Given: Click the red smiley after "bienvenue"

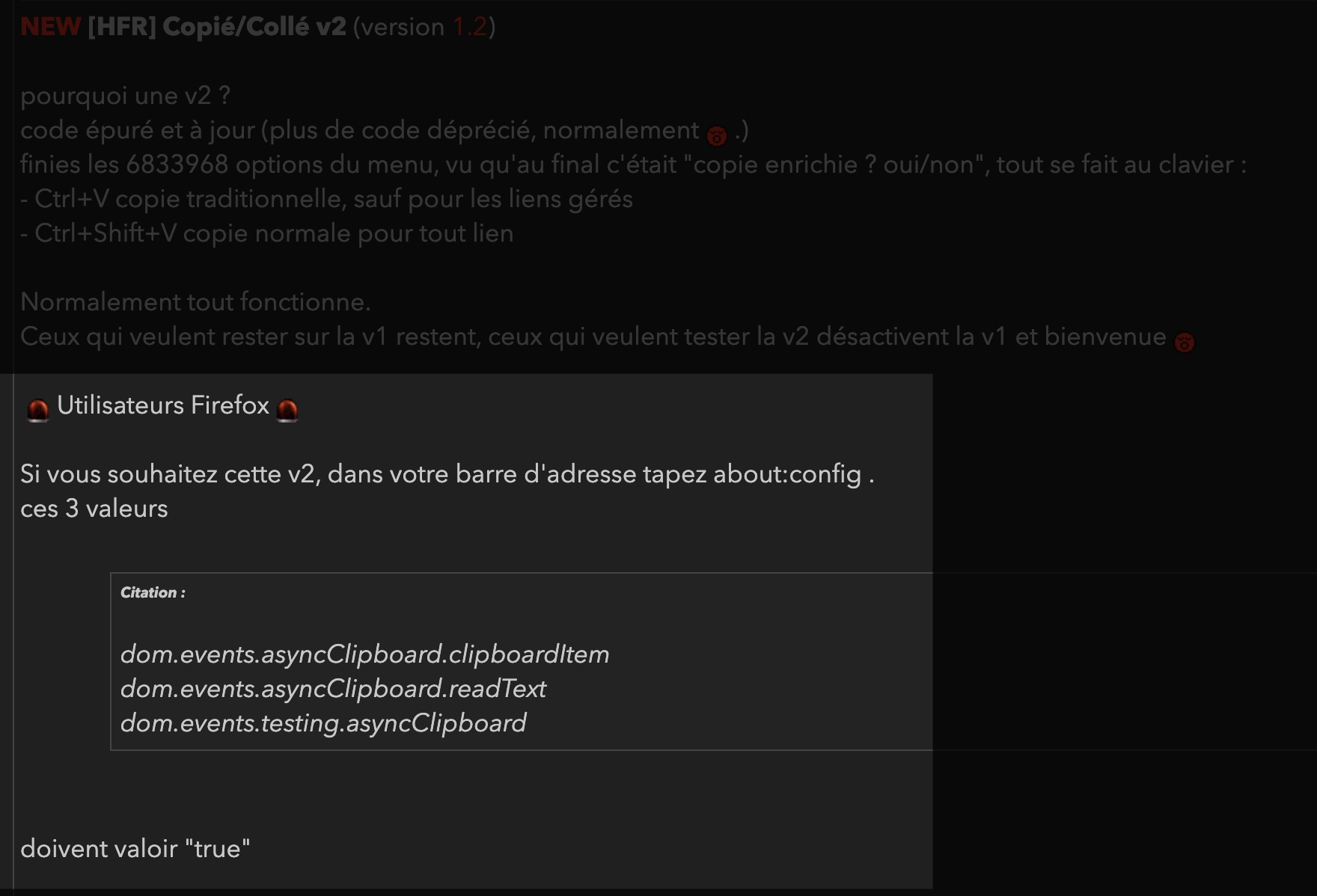Looking at the screenshot, I should [x=1184, y=342].
